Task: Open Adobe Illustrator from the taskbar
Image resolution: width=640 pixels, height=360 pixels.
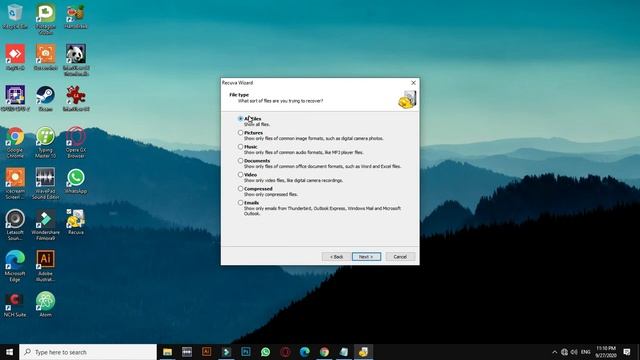Action: (207, 352)
